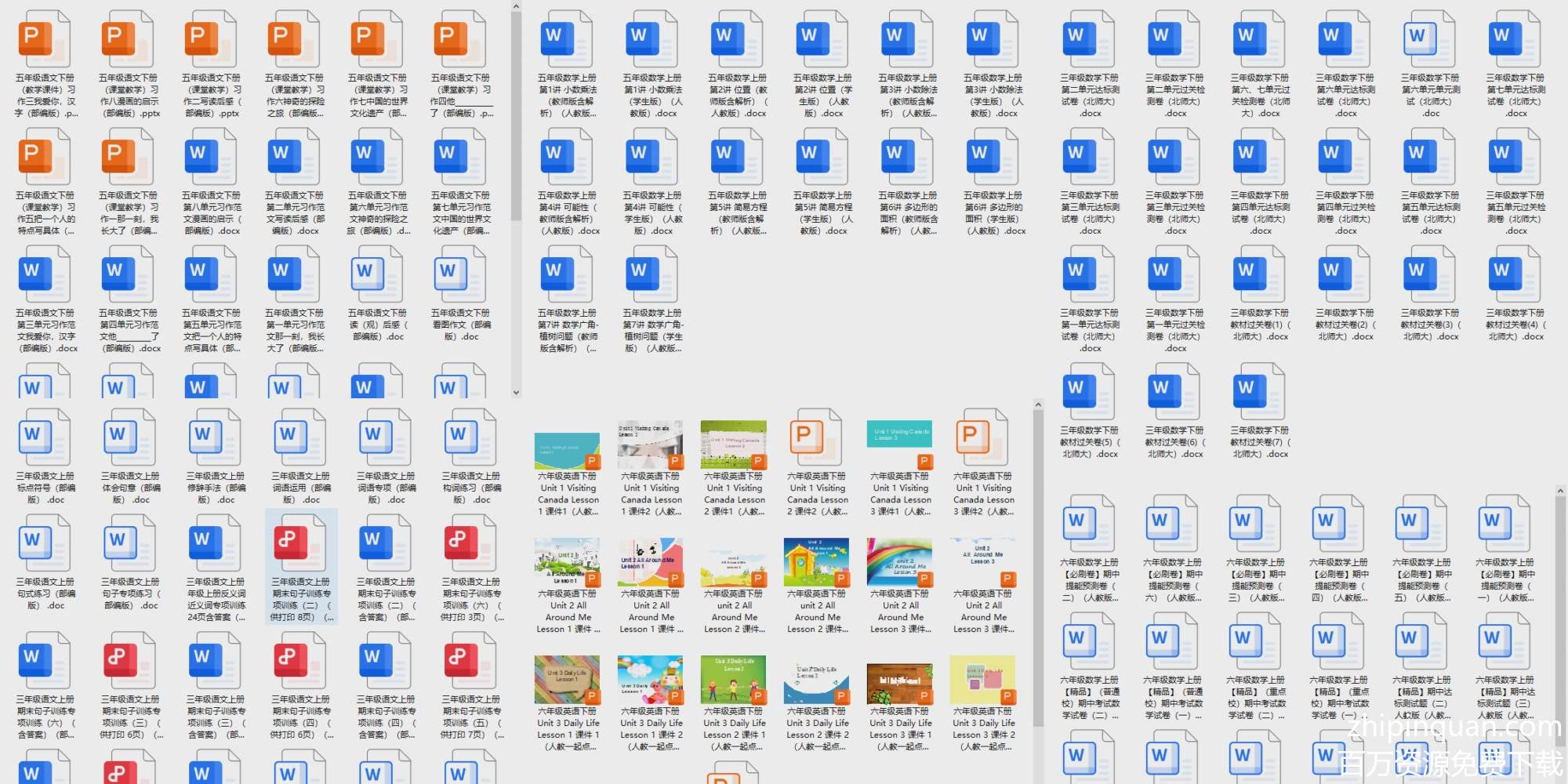Select Word icon for 第二单元习作范文写读后感
Image resolution: width=1568 pixels, height=784 pixels.
click(295, 155)
